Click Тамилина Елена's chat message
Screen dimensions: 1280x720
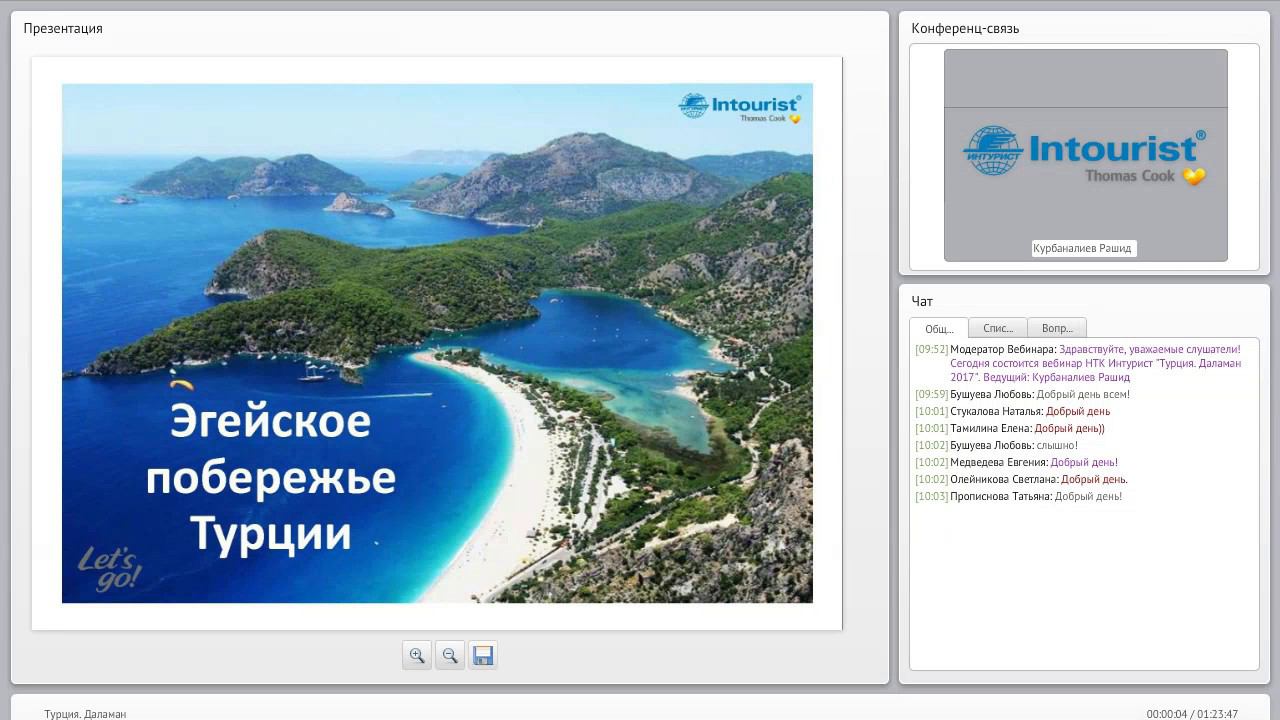(1010, 428)
